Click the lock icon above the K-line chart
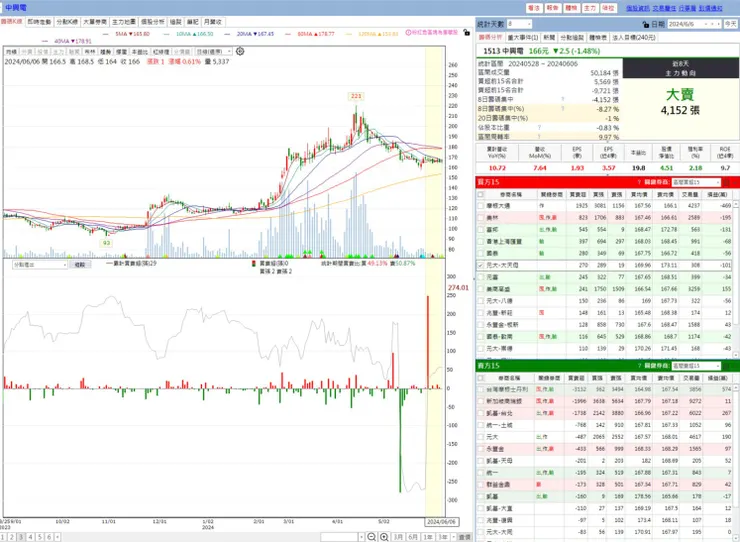 pos(466,33)
